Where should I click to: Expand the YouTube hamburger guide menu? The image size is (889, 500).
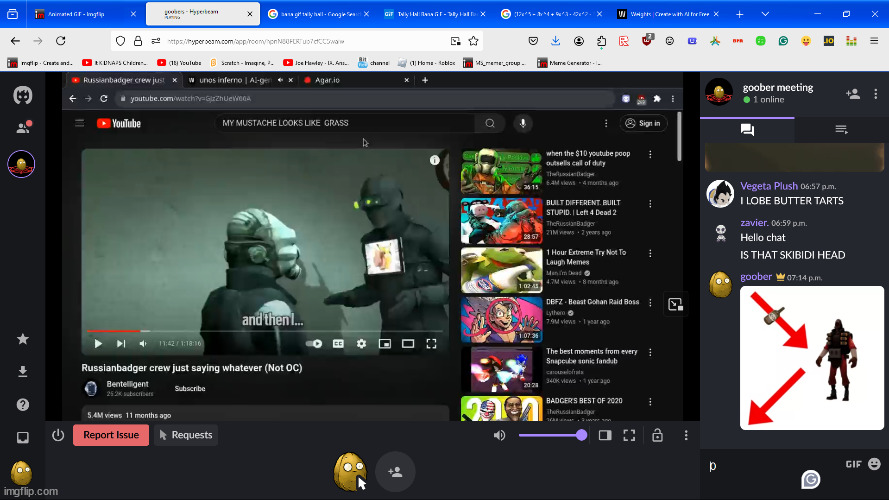pos(80,123)
